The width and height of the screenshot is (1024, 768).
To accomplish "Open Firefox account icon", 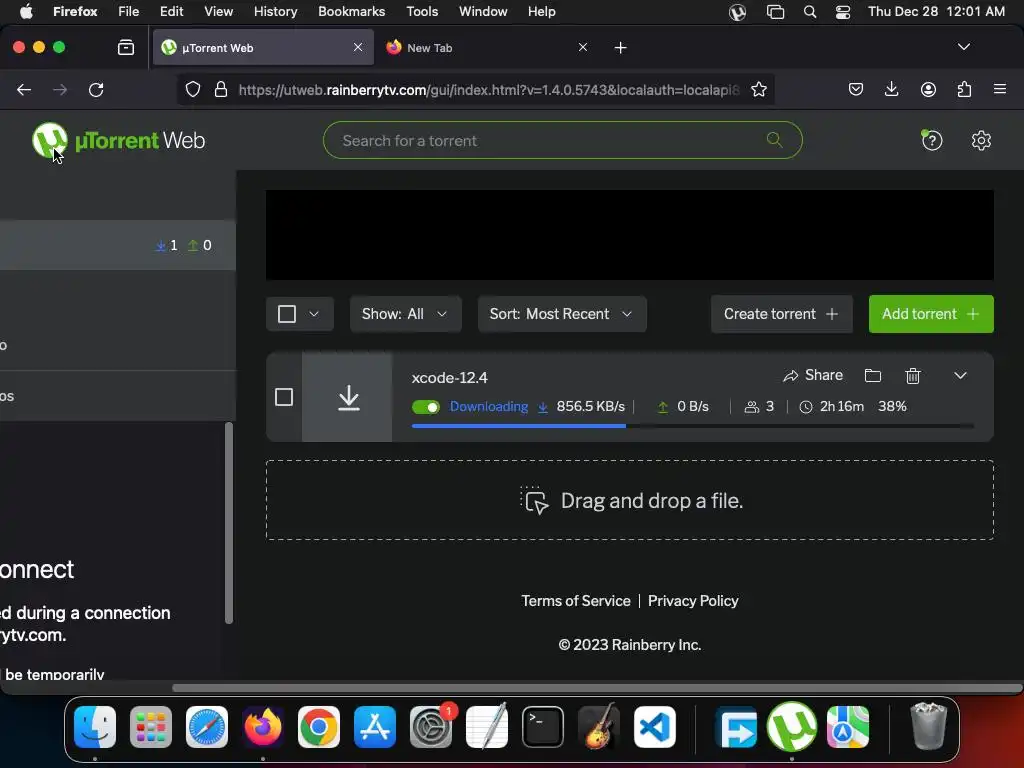I will 928,89.
